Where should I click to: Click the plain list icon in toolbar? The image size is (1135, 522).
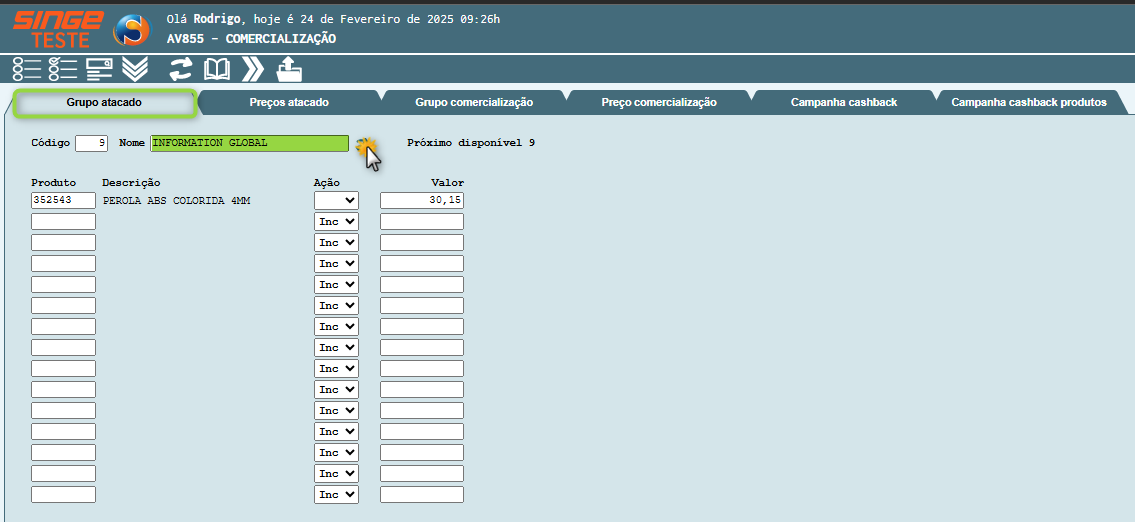click(27, 69)
